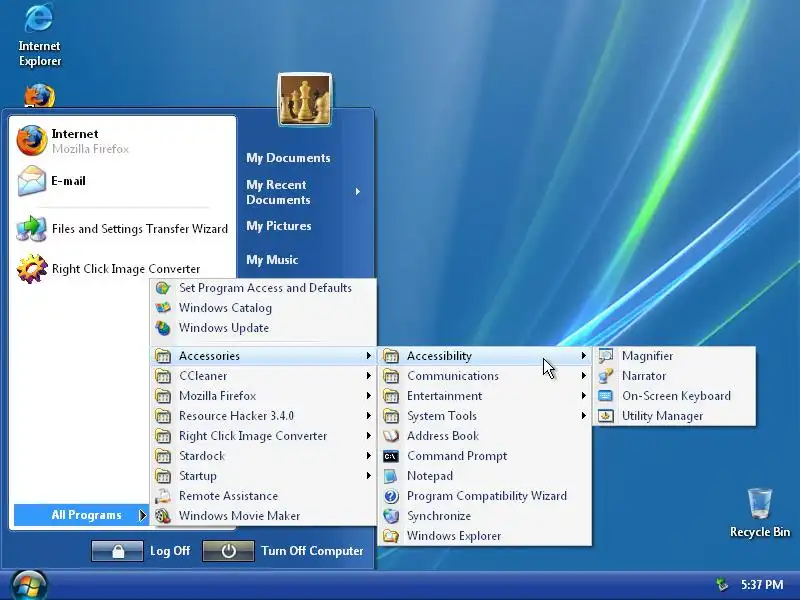Launch the Narrator icon
The image size is (800, 600).
point(606,376)
